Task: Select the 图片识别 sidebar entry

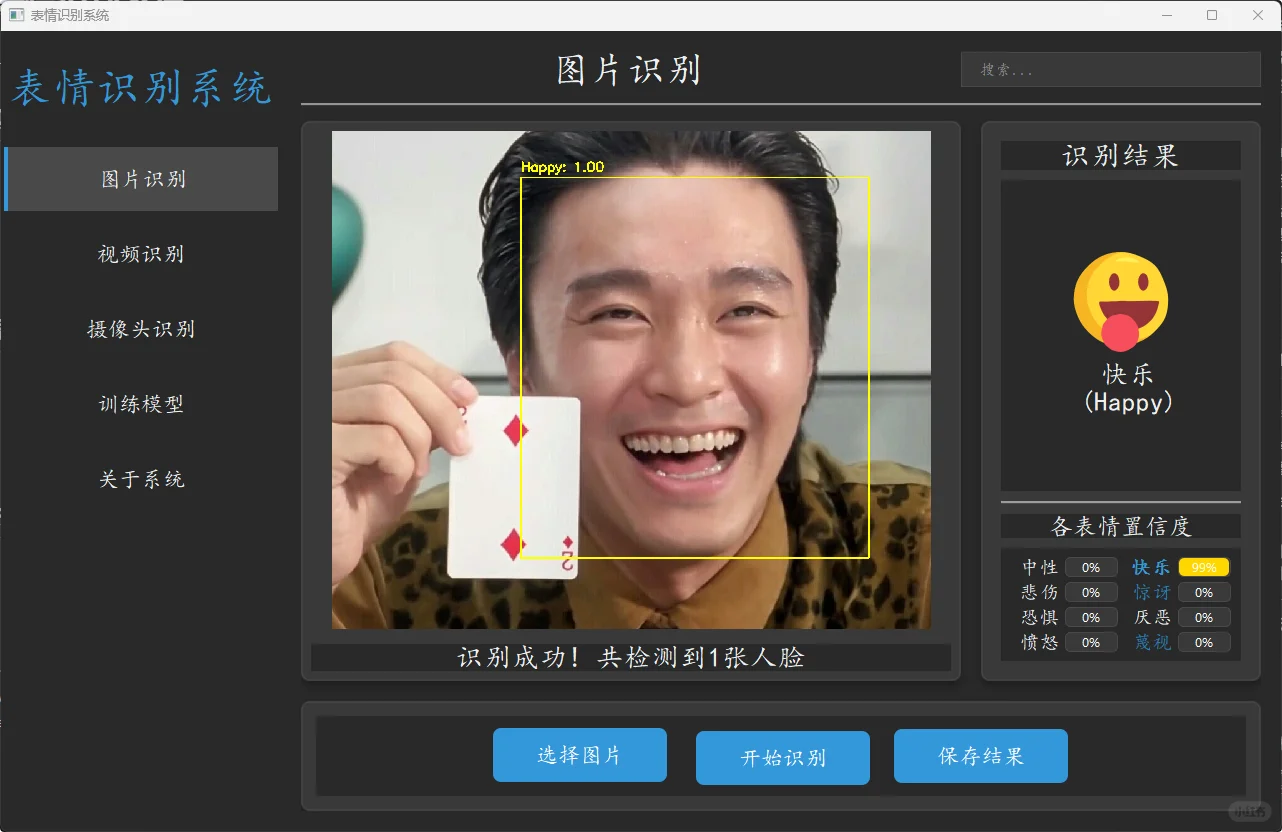Action: tap(140, 179)
